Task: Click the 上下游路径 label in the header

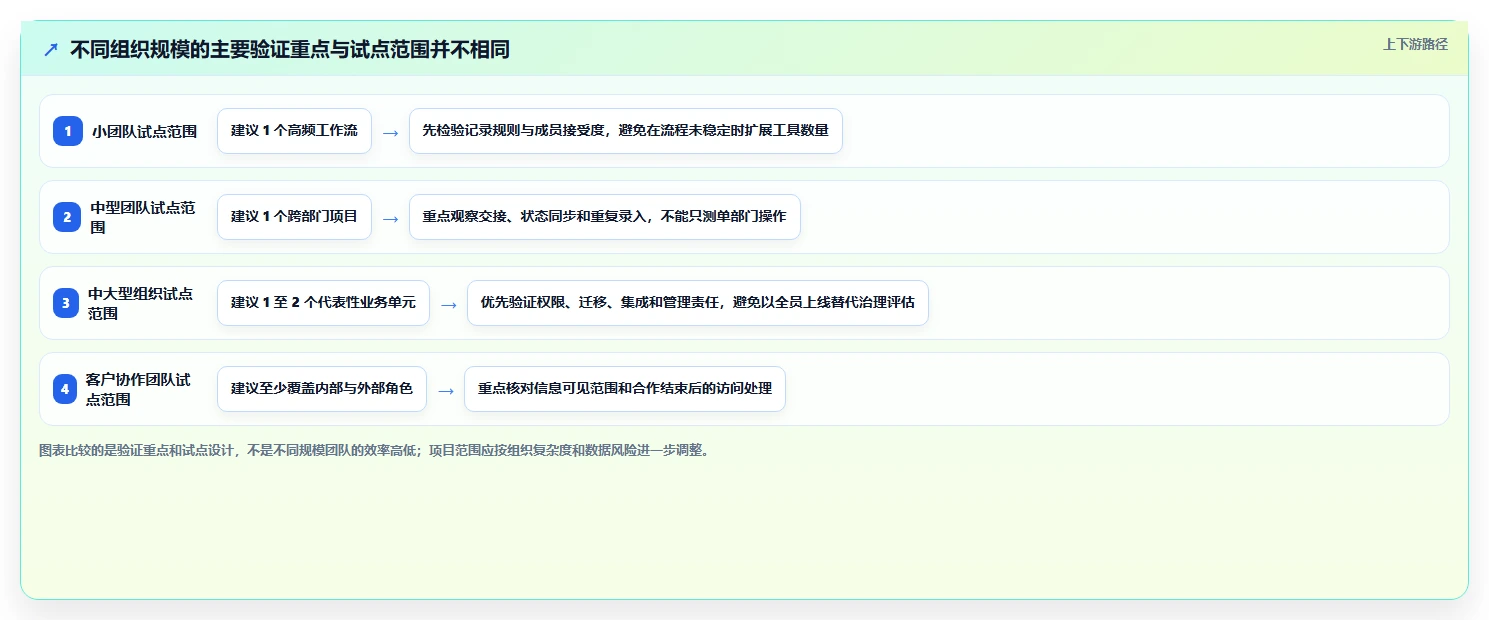Action: click(x=1415, y=44)
